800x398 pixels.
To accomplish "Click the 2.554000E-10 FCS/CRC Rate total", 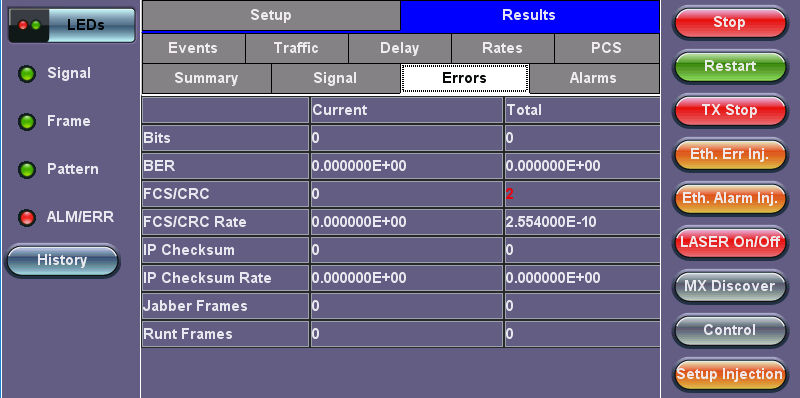I will pyautogui.click(x=551, y=222).
